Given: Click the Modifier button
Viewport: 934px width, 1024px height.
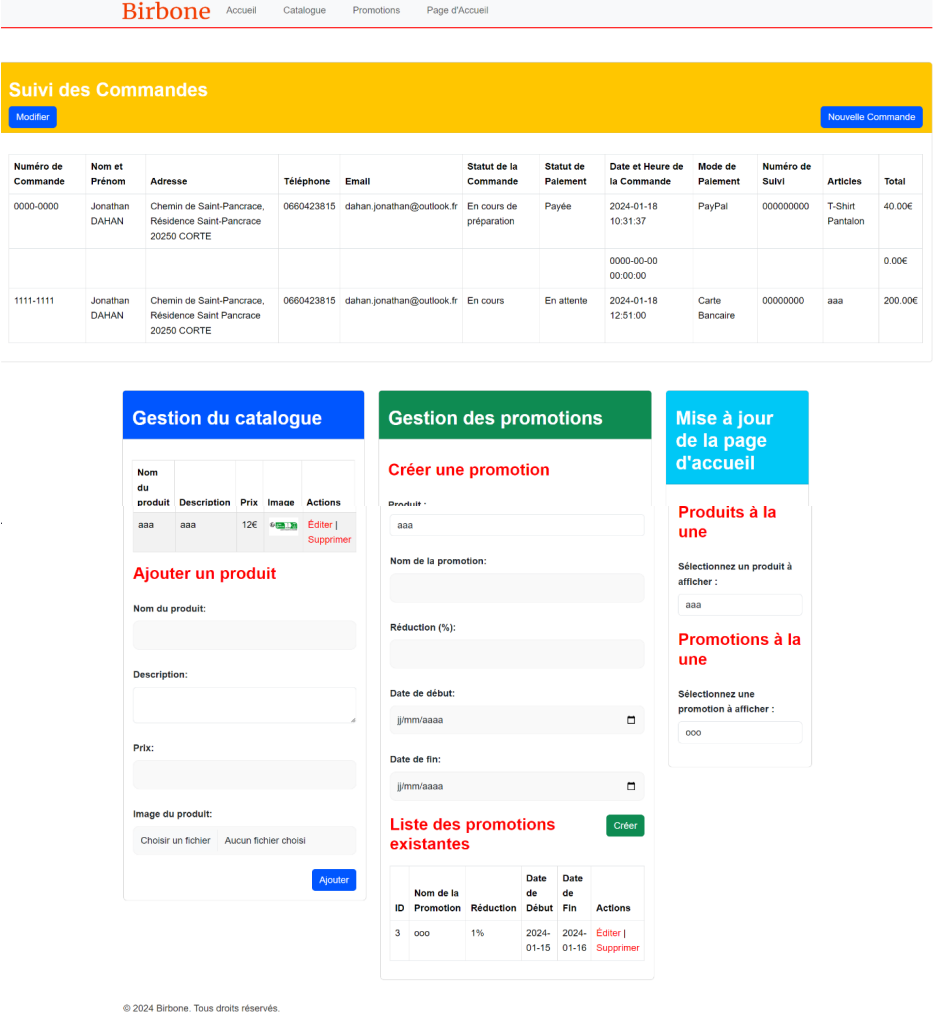Looking at the screenshot, I should [x=33, y=117].
